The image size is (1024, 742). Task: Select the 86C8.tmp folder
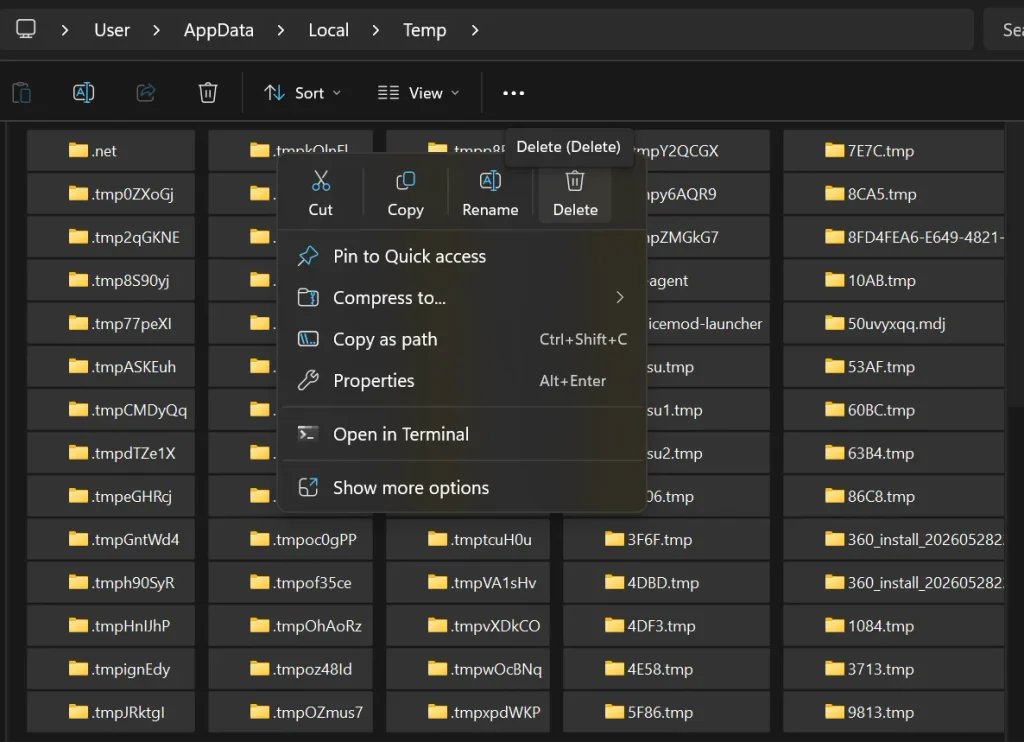(893, 496)
